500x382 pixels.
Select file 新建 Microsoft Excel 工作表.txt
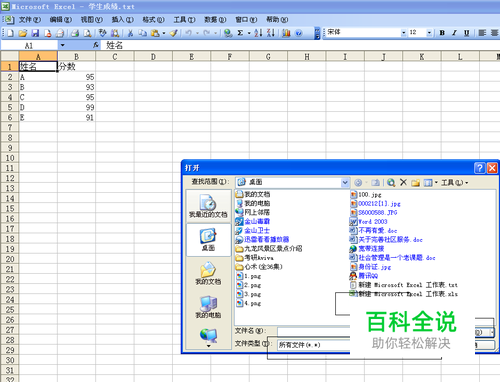(x=404, y=285)
